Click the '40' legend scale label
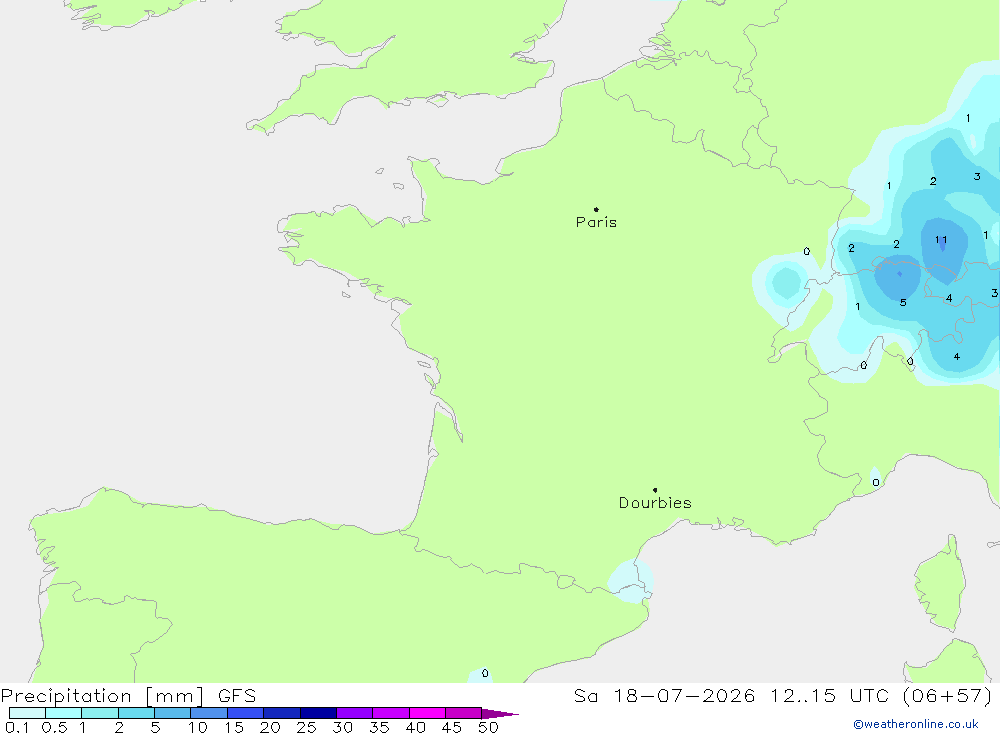Image resolution: width=1000 pixels, height=733 pixels. pyautogui.click(x=415, y=727)
